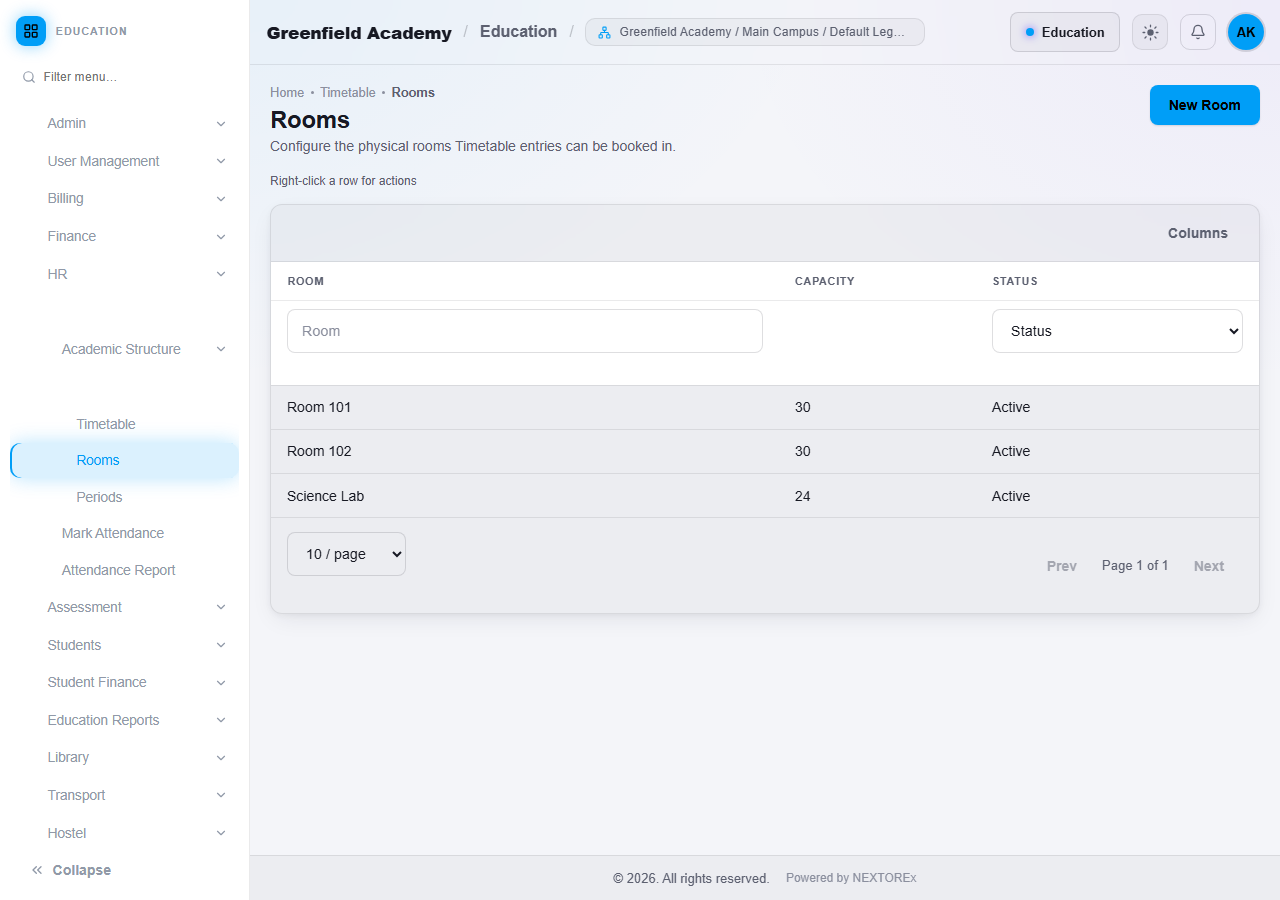The width and height of the screenshot is (1280, 900).
Task: Click the Next page button
Action: click(x=1209, y=566)
